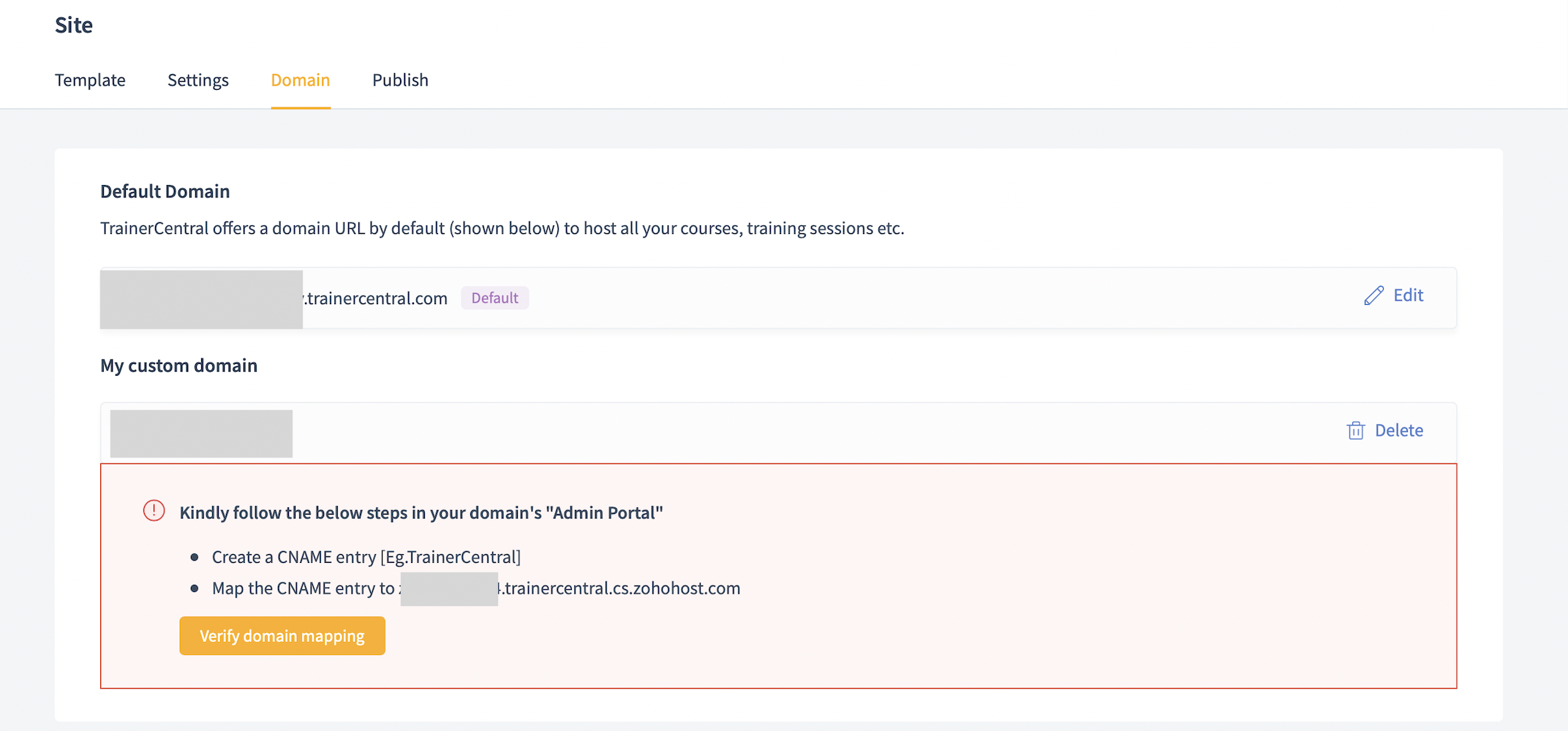Select the Domain tab
This screenshot has width=1568, height=731.
pos(301,80)
